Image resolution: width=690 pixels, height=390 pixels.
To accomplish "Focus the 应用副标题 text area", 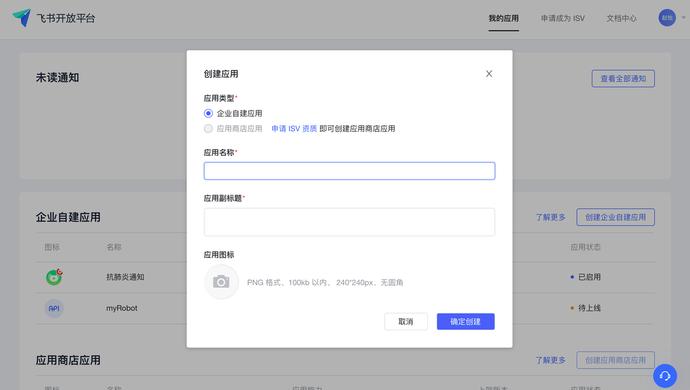I will pos(349,222).
